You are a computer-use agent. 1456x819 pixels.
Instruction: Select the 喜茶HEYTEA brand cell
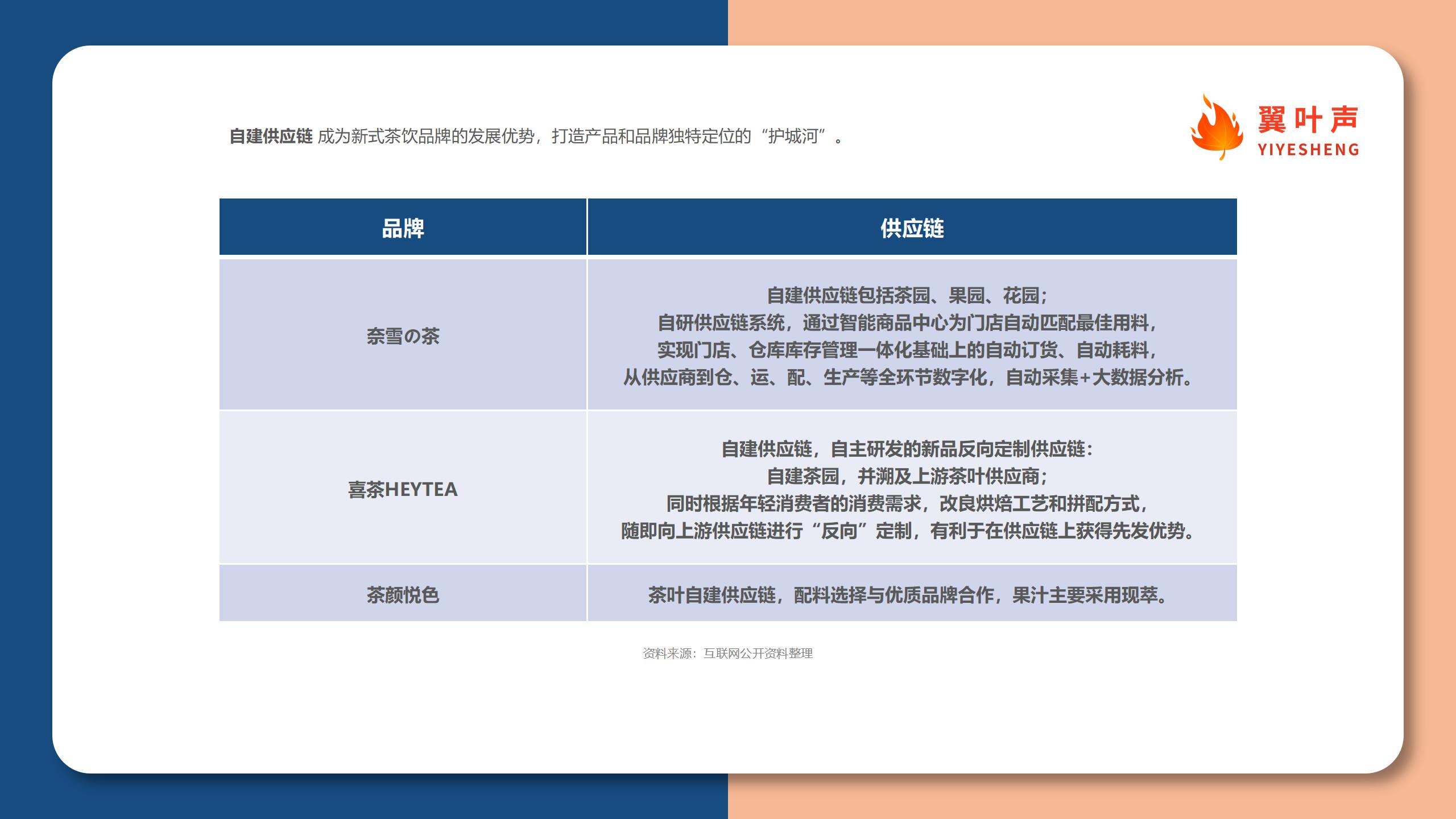[x=403, y=487]
